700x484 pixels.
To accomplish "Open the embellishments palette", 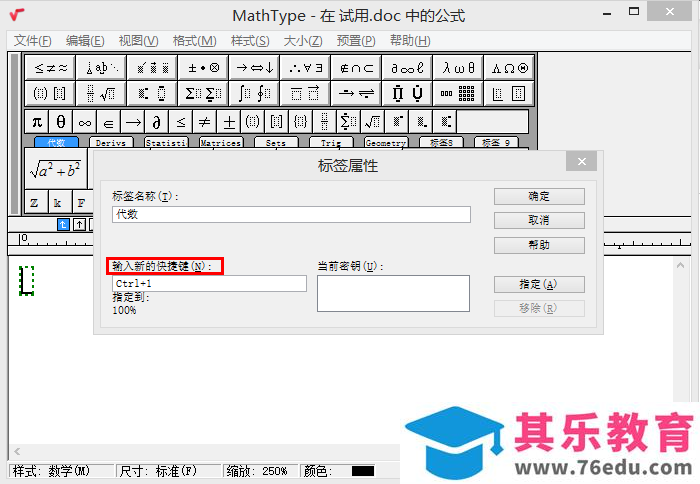I will pyautogui.click(x=152, y=68).
